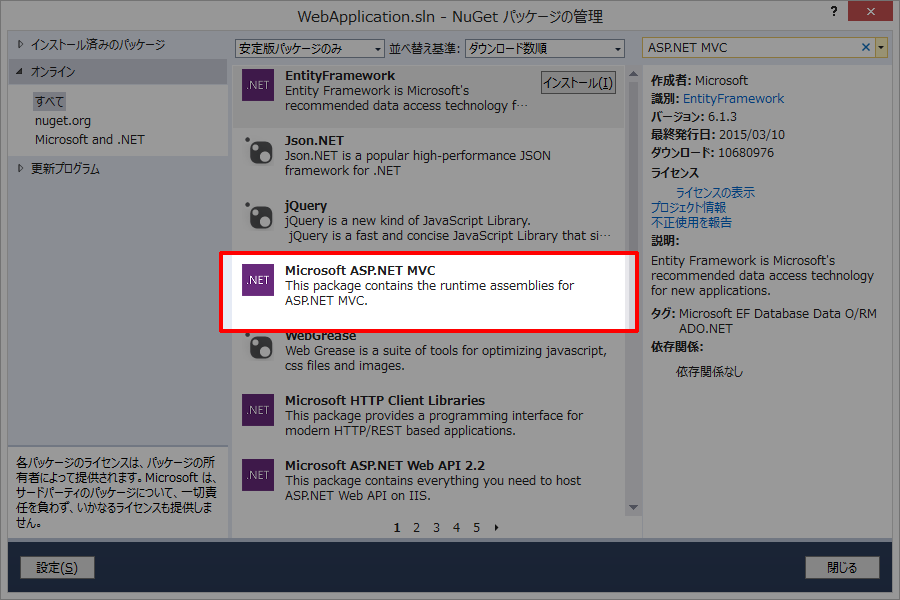Select the nuget.org source
Image resolution: width=900 pixels, height=600 pixels.
[x=63, y=121]
